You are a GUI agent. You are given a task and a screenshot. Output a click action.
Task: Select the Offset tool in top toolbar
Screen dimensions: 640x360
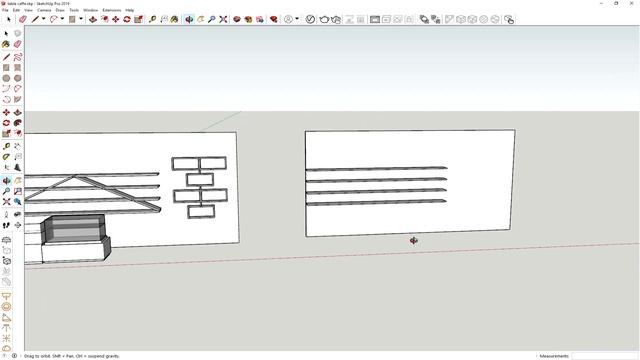pos(104,19)
